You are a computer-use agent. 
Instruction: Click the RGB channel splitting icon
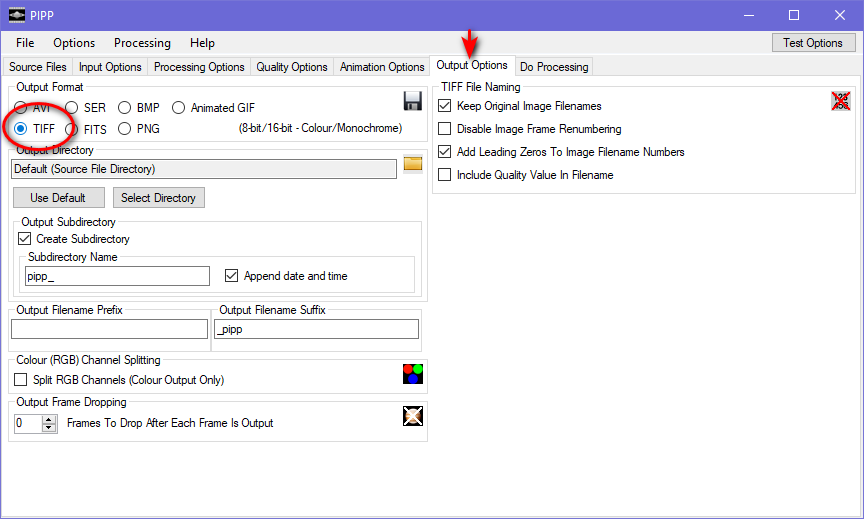pyautogui.click(x=412, y=374)
